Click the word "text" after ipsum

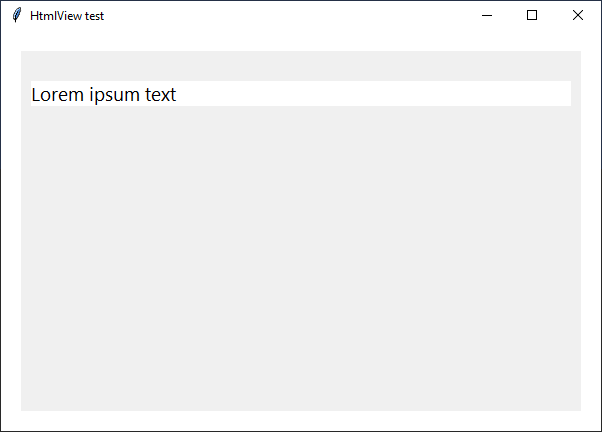coord(160,94)
